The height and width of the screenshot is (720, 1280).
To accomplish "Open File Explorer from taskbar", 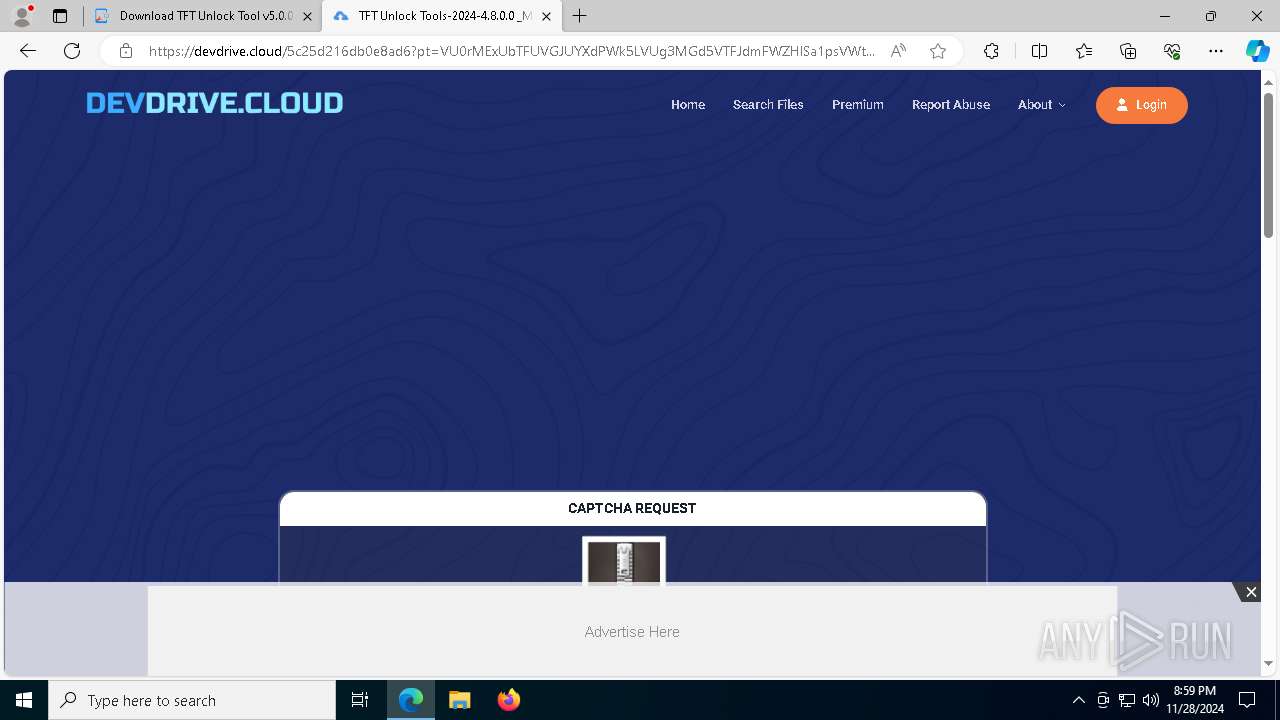I will tap(459, 700).
